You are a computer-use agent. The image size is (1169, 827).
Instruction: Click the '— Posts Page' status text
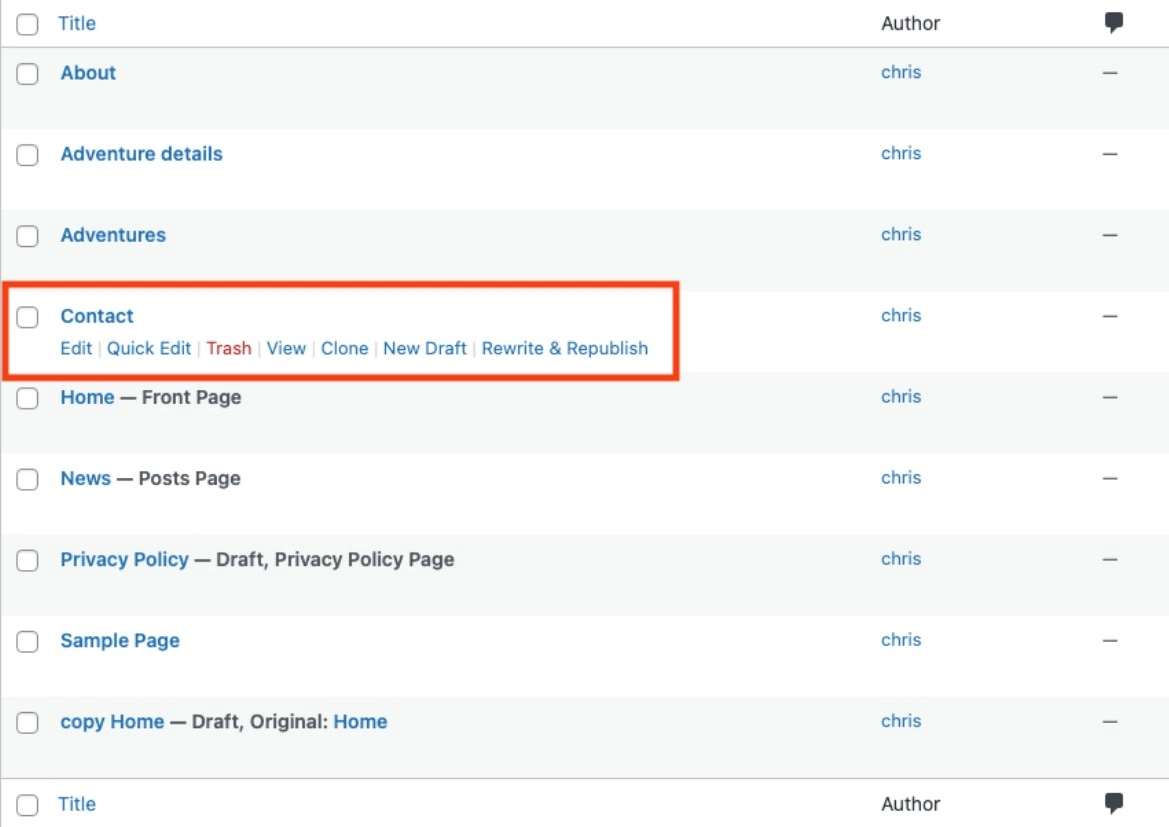[x=178, y=478]
